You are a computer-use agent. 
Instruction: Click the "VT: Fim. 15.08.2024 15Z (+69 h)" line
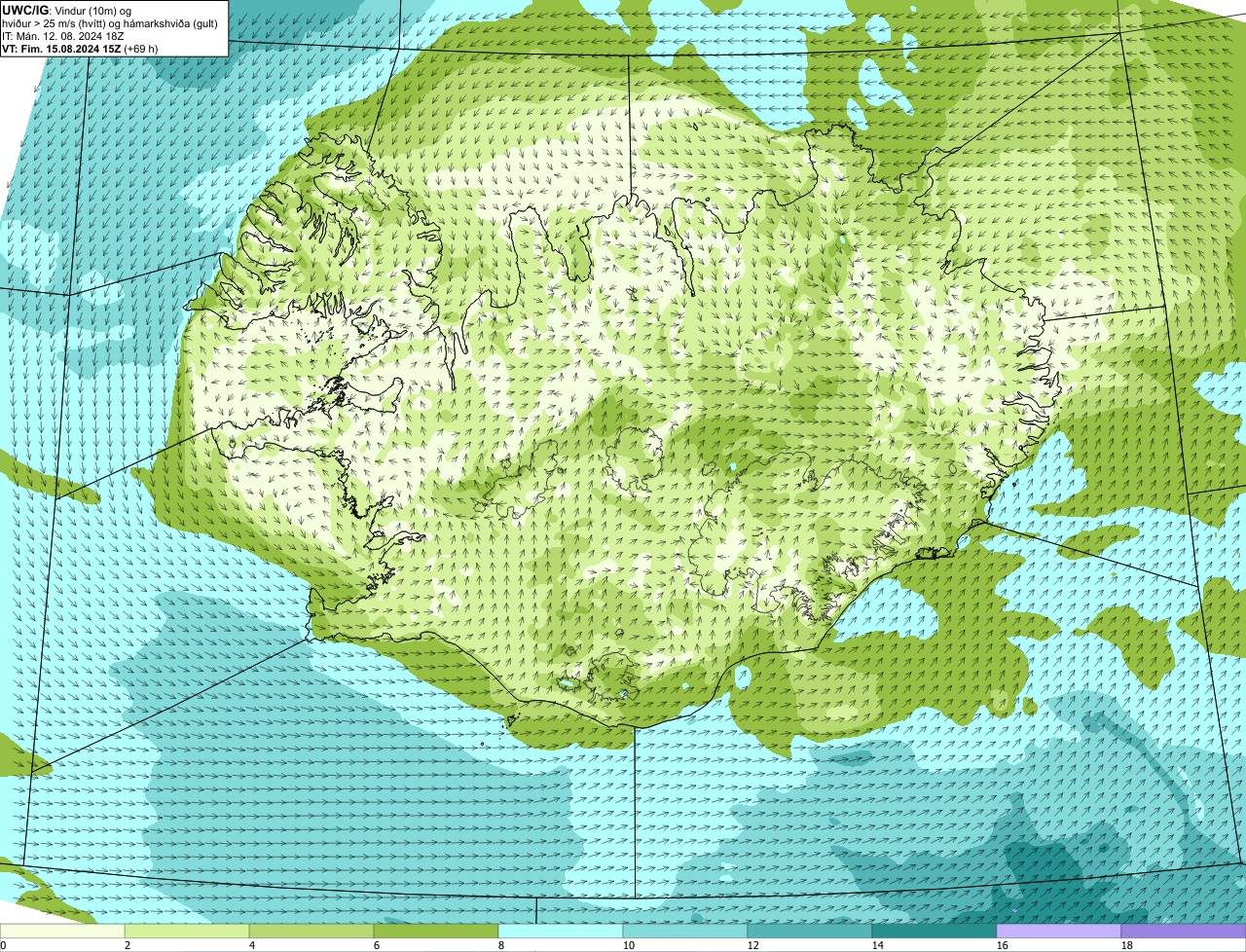(x=80, y=49)
